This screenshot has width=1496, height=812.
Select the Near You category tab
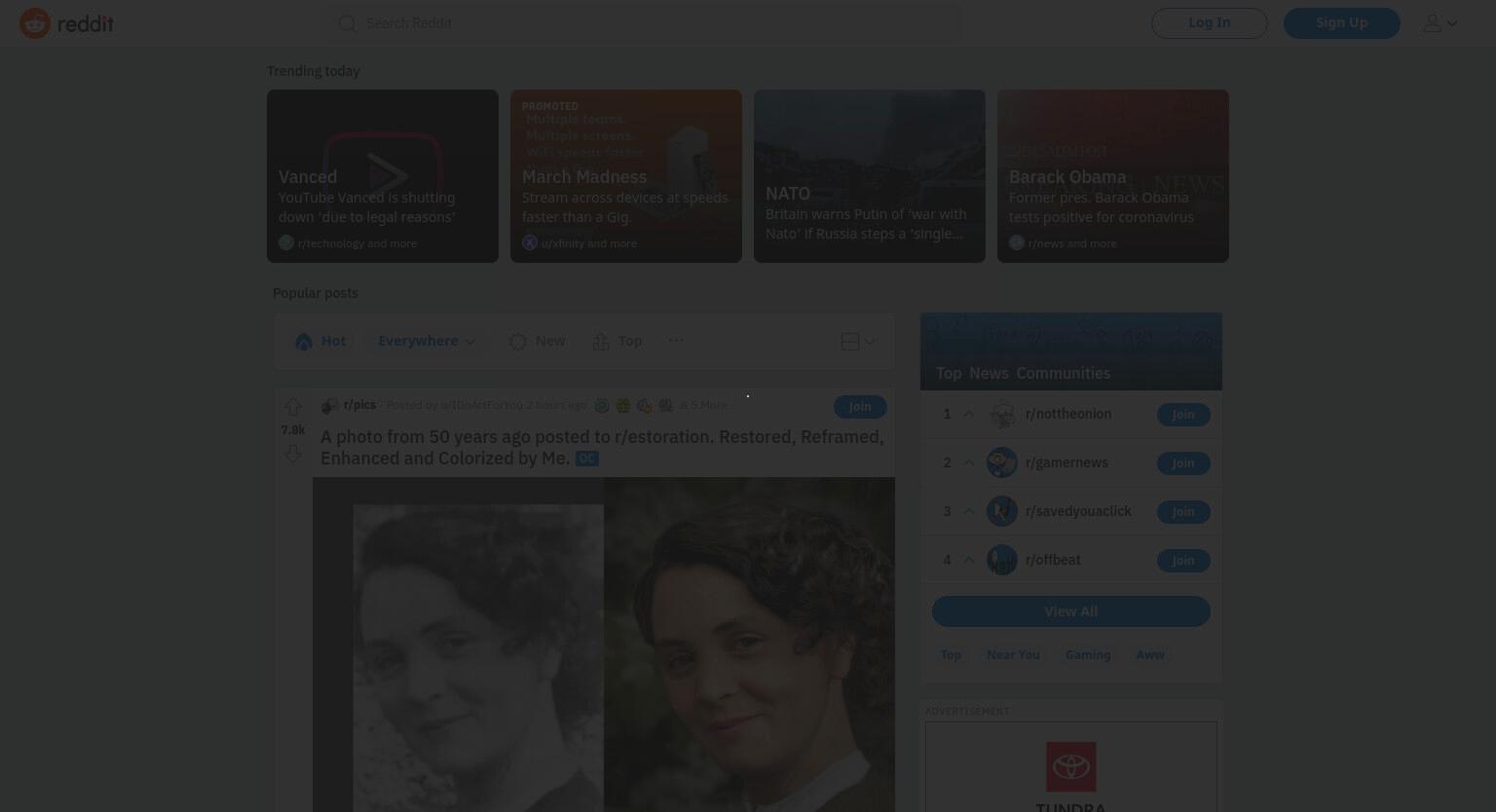click(x=1013, y=655)
